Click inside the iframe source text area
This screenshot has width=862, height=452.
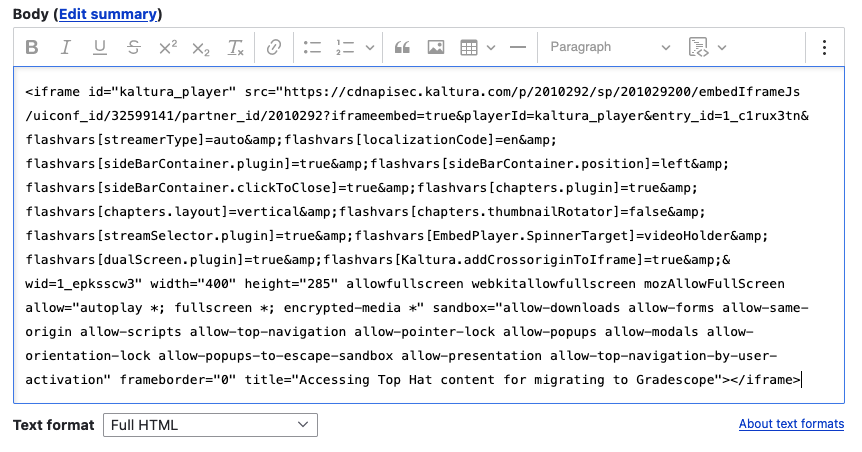tap(429, 235)
